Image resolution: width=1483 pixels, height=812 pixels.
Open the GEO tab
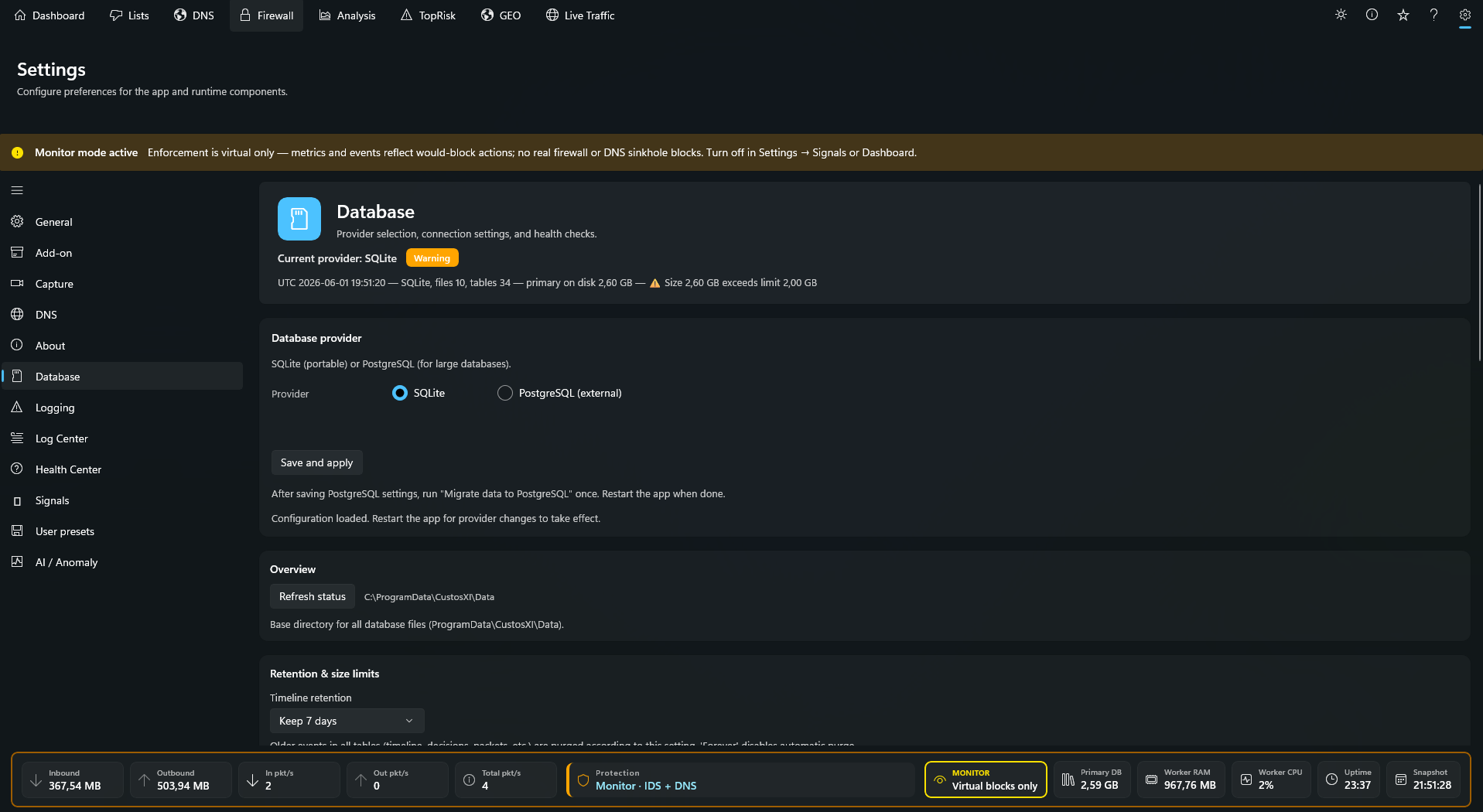pyautogui.click(x=501, y=15)
